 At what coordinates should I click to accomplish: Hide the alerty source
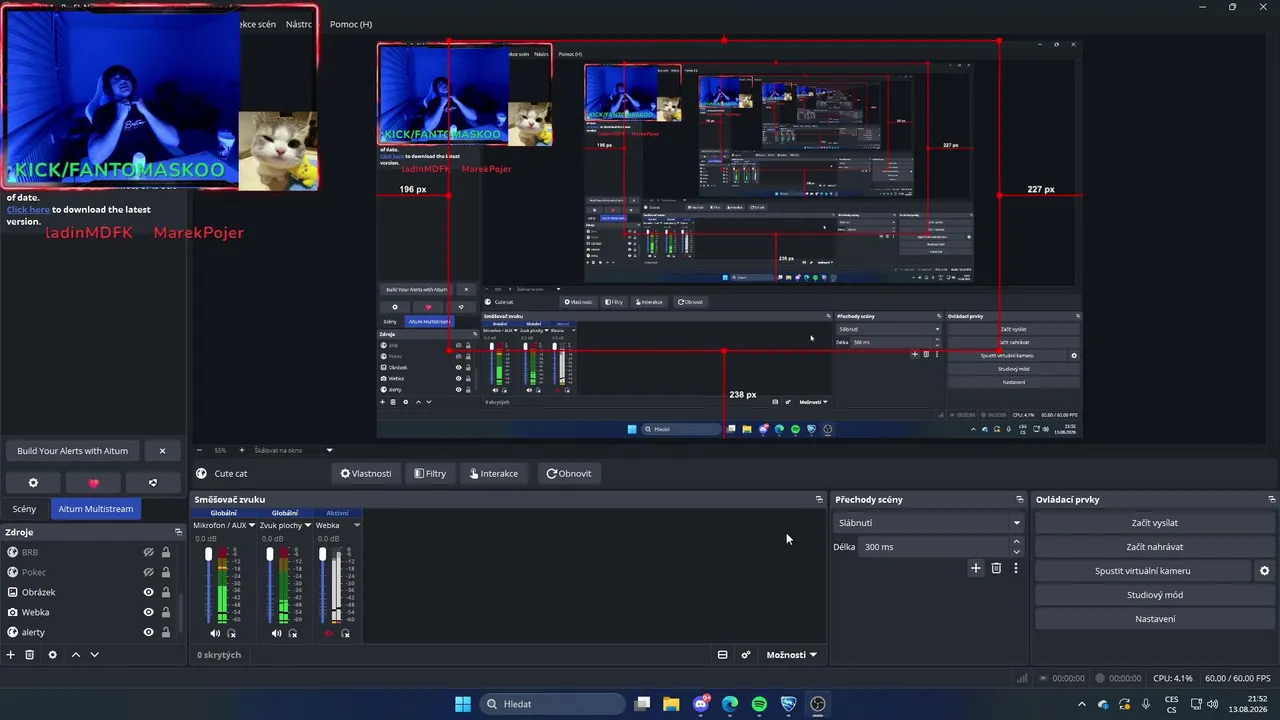[x=148, y=632]
